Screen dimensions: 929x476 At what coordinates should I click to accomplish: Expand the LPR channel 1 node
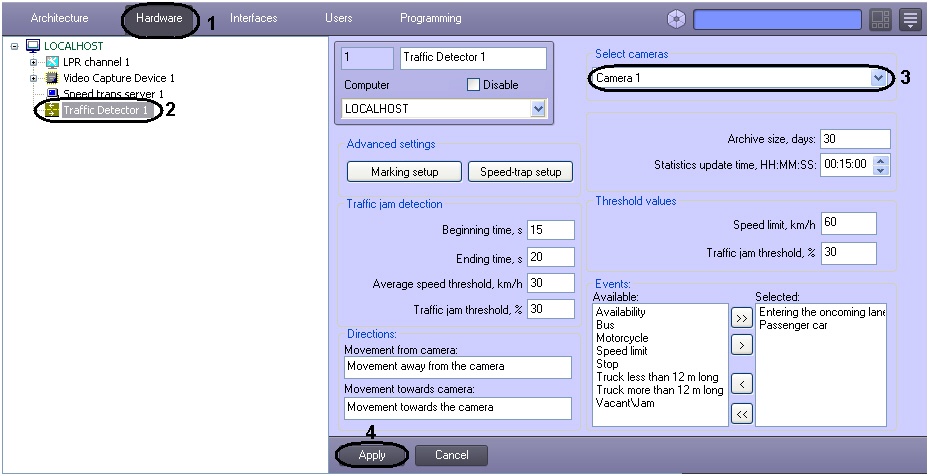[33, 62]
